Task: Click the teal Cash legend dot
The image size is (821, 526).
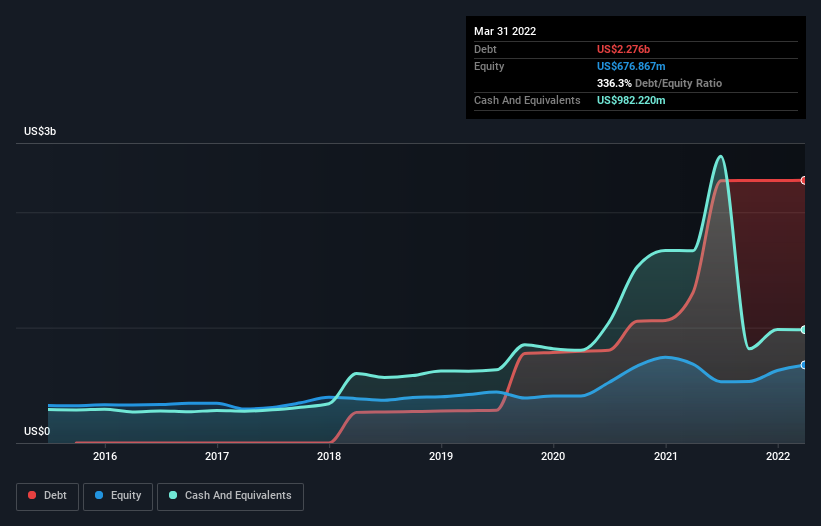Action: [173, 495]
